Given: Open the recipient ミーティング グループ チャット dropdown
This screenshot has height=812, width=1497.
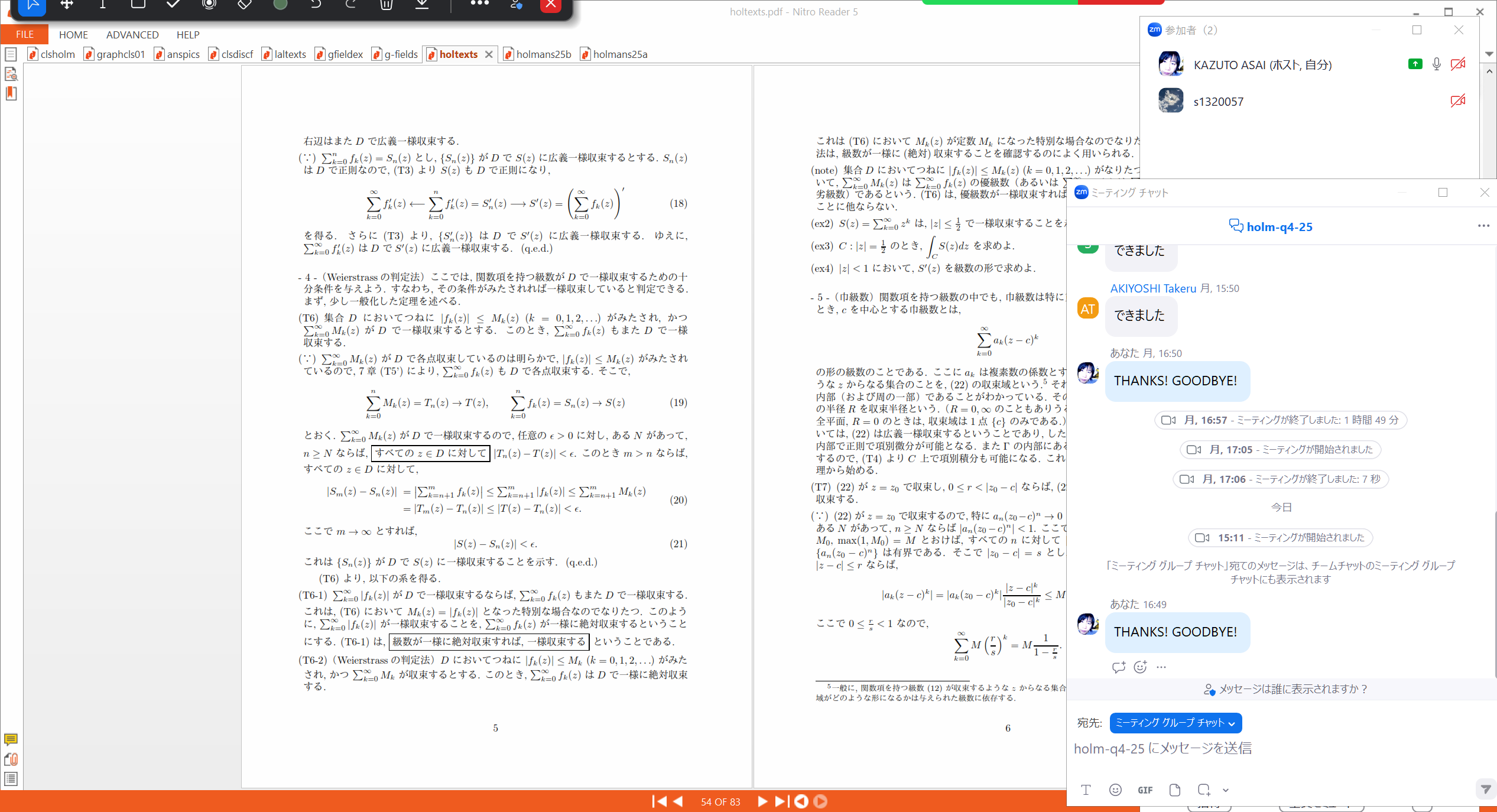Looking at the screenshot, I should [x=1175, y=723].
